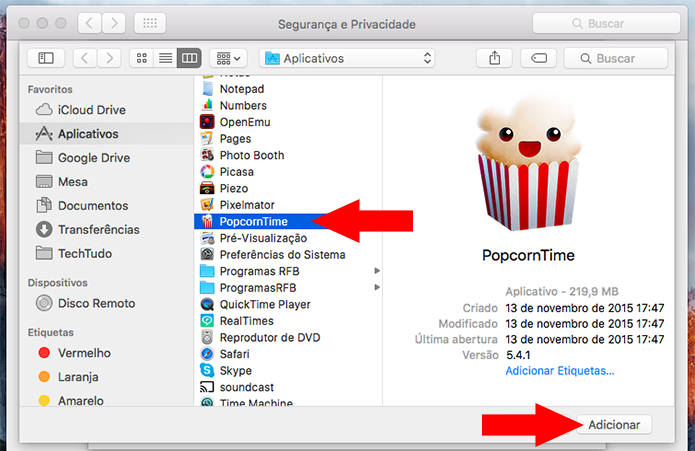Switch to icon view
Viewport: 695px width, 451px height.
pyautogui.click(x=141, y=58)
